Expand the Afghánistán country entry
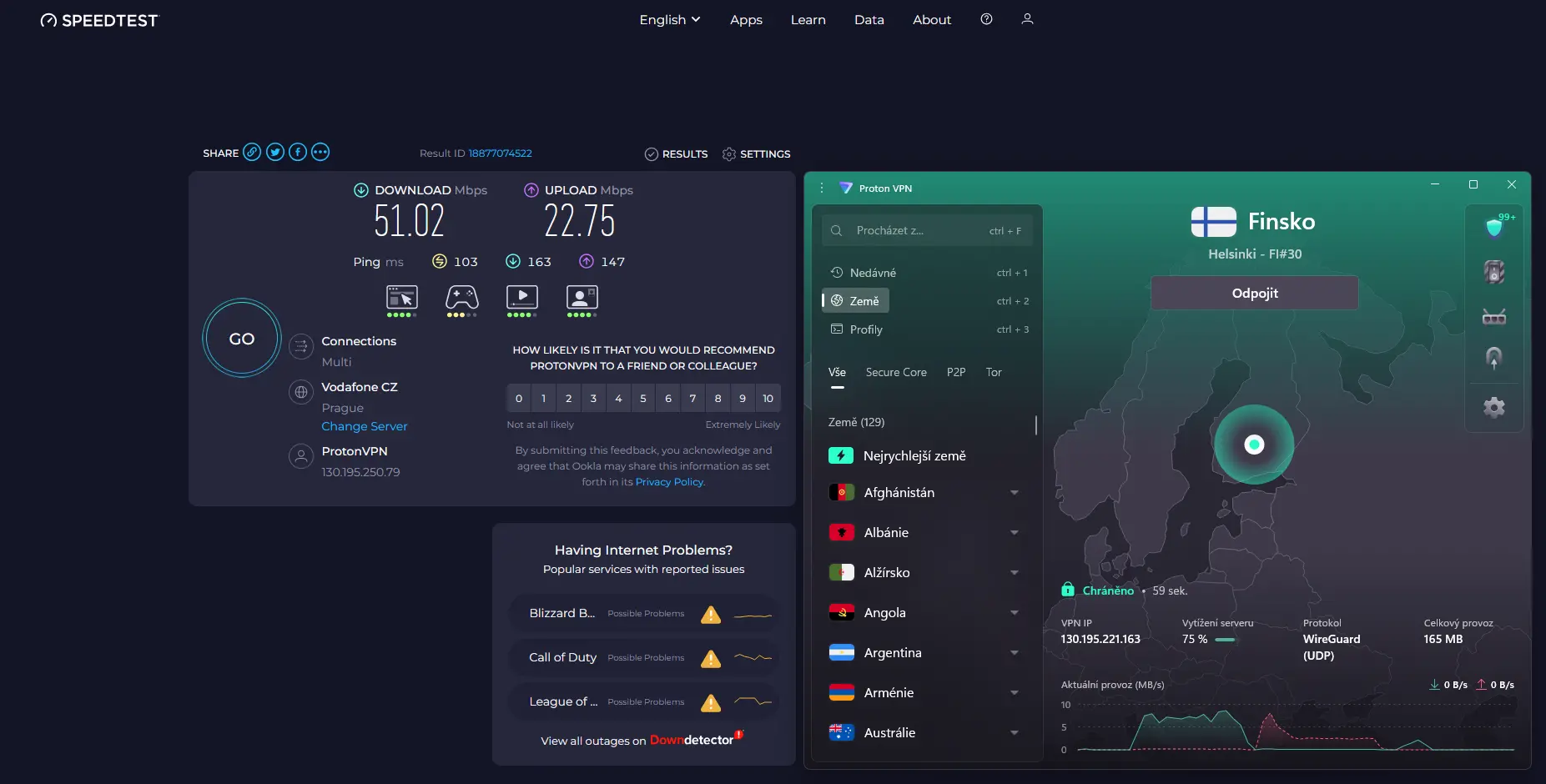 pyautogui.click(x=1014, y=492)
